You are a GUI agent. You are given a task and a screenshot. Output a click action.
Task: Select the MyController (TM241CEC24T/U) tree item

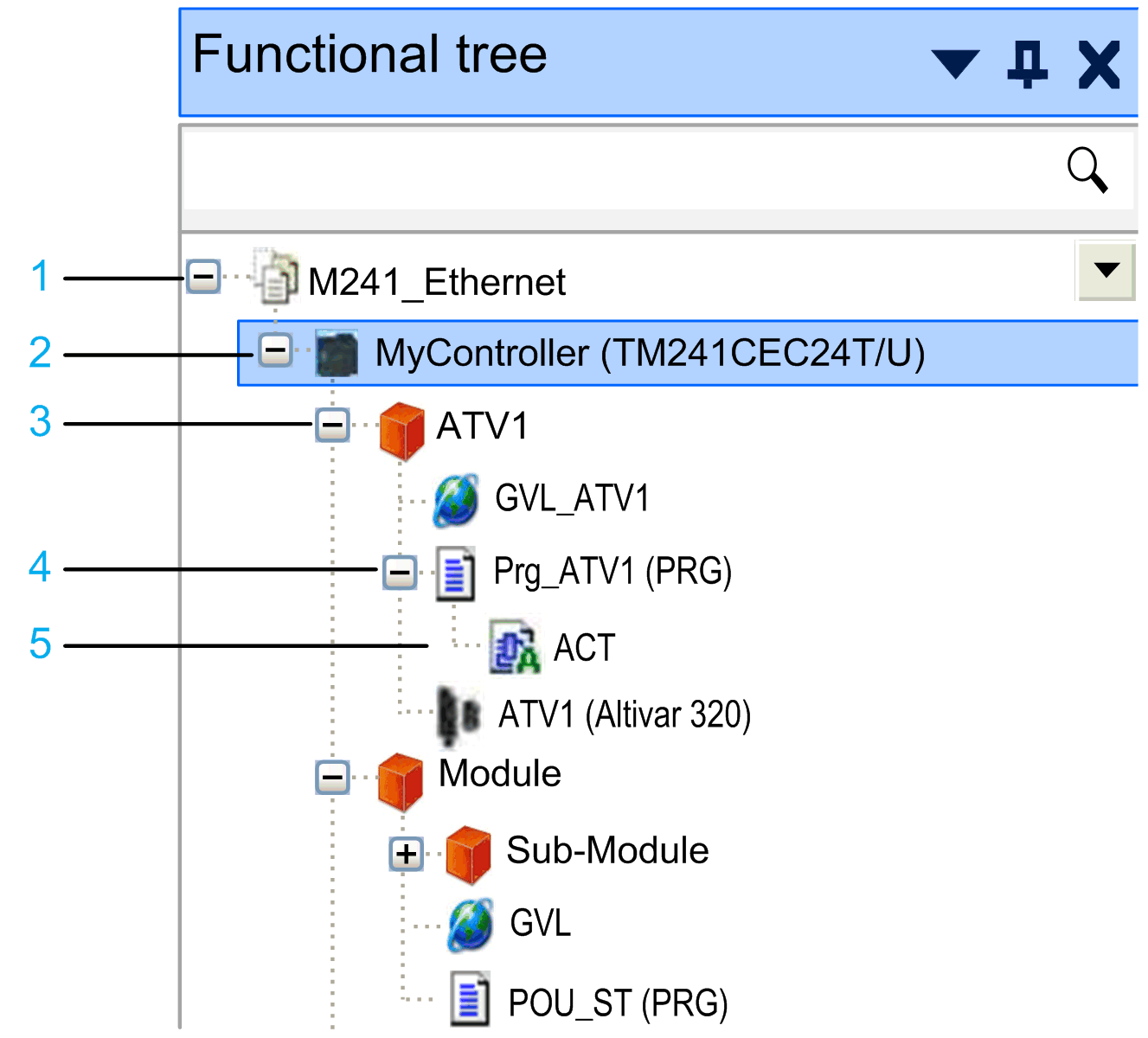click(x=649, y=353)
